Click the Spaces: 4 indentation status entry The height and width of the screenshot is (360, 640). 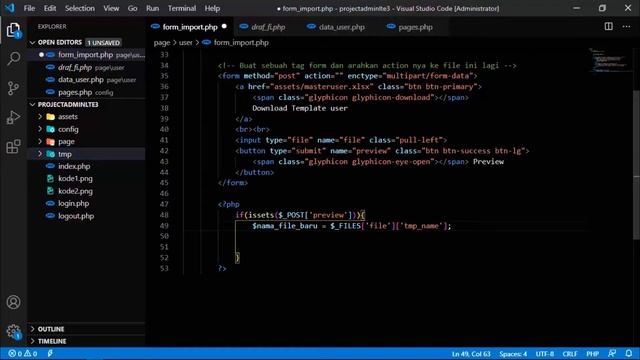point(513,353)
